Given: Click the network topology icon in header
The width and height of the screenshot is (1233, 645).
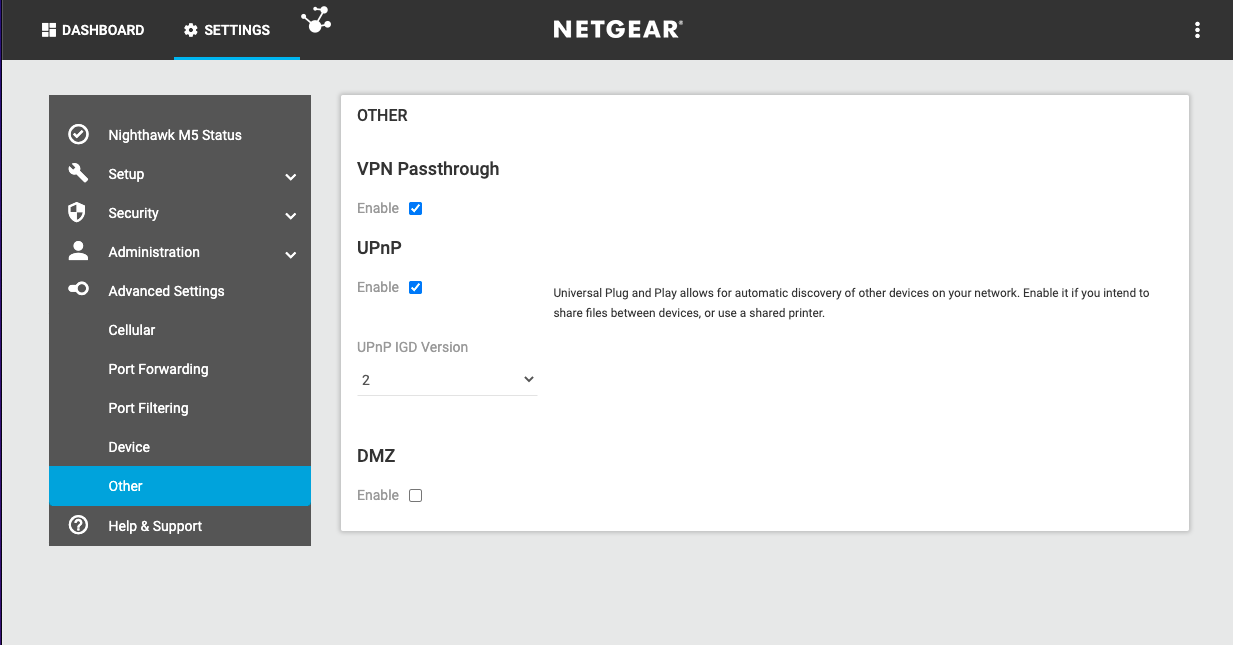Looking at the screenshot, I should click(x=317, y=19).
